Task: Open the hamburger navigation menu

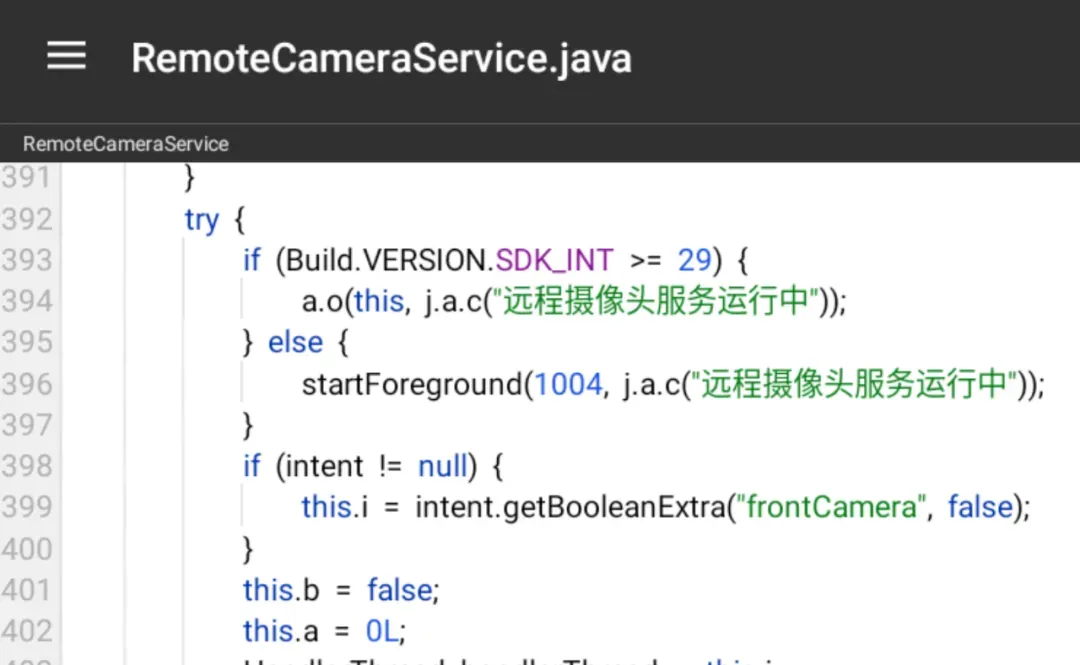Action: tap(66, 56)
